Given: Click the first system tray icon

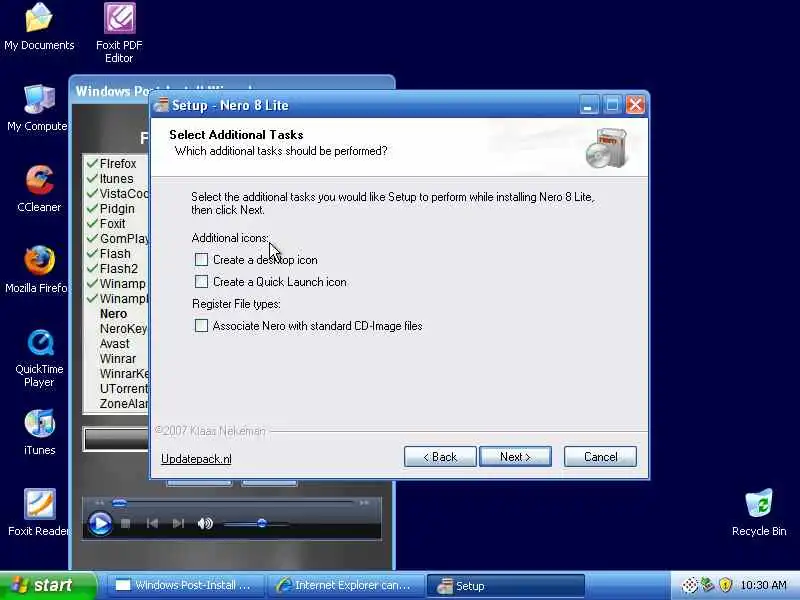Looking at the screenshot, I should (x=689, y=585).
